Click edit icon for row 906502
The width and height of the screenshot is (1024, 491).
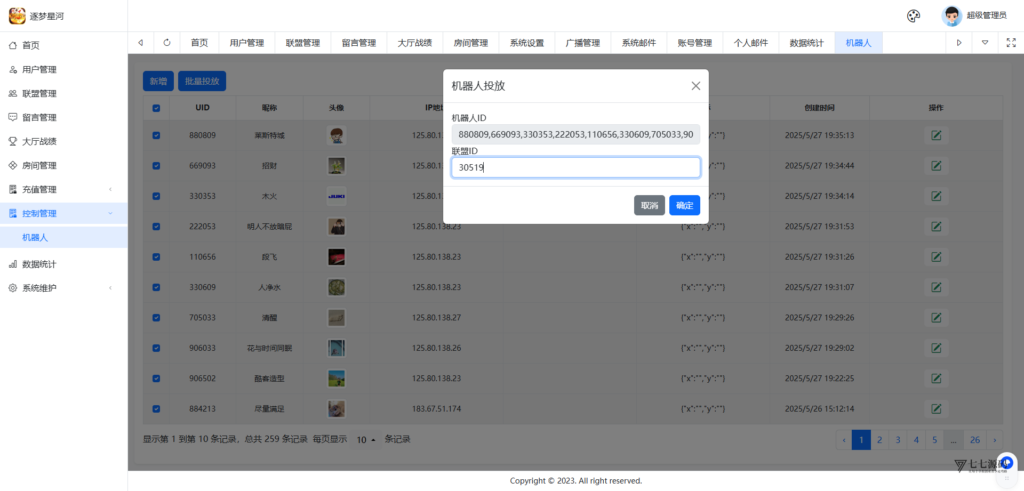tap(936, 378)
